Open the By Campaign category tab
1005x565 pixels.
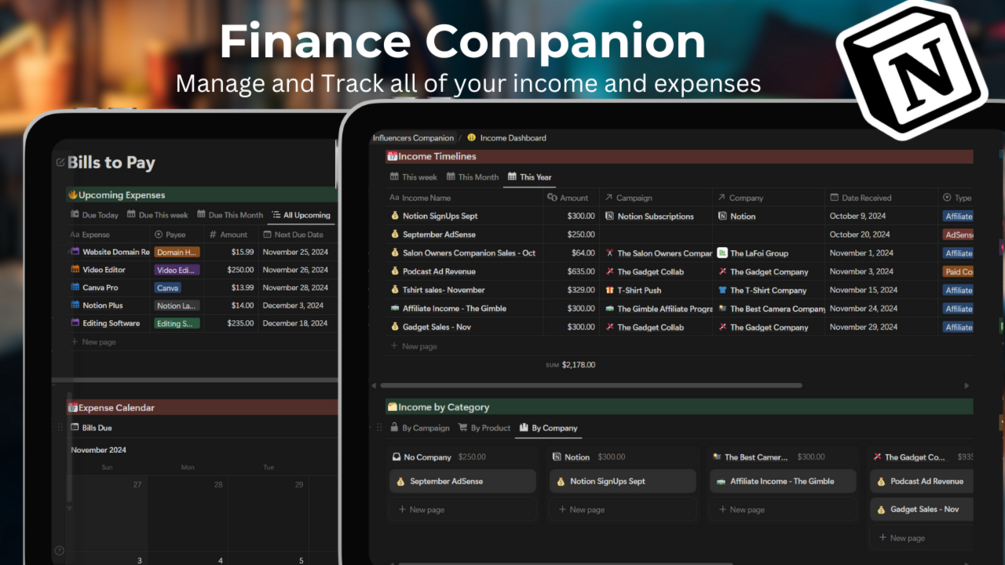pyautogui.click(x=420, y=428)
